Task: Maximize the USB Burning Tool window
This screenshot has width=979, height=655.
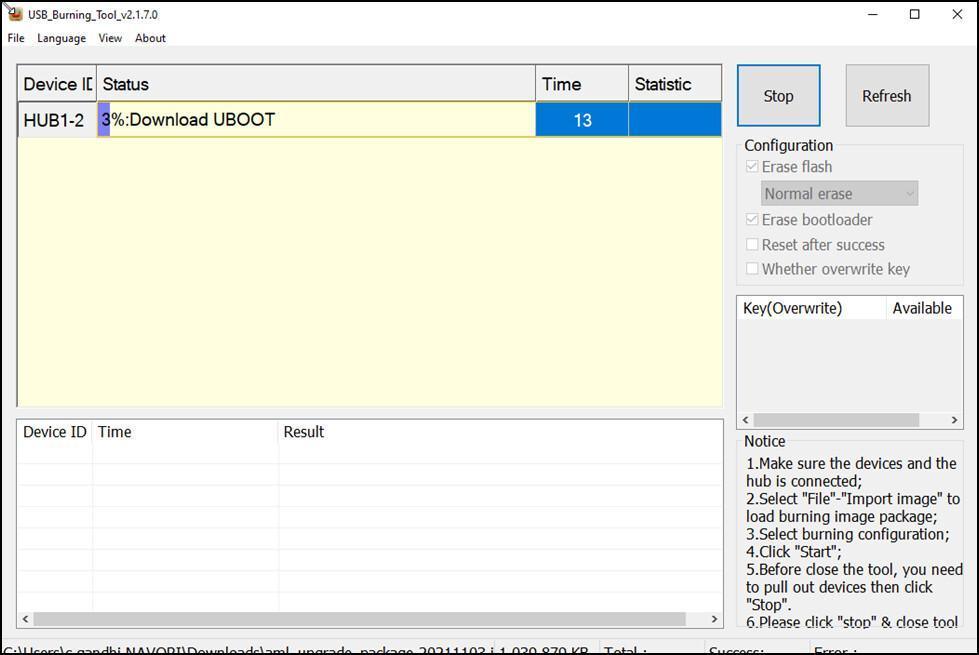Action: tap(915, 14)
